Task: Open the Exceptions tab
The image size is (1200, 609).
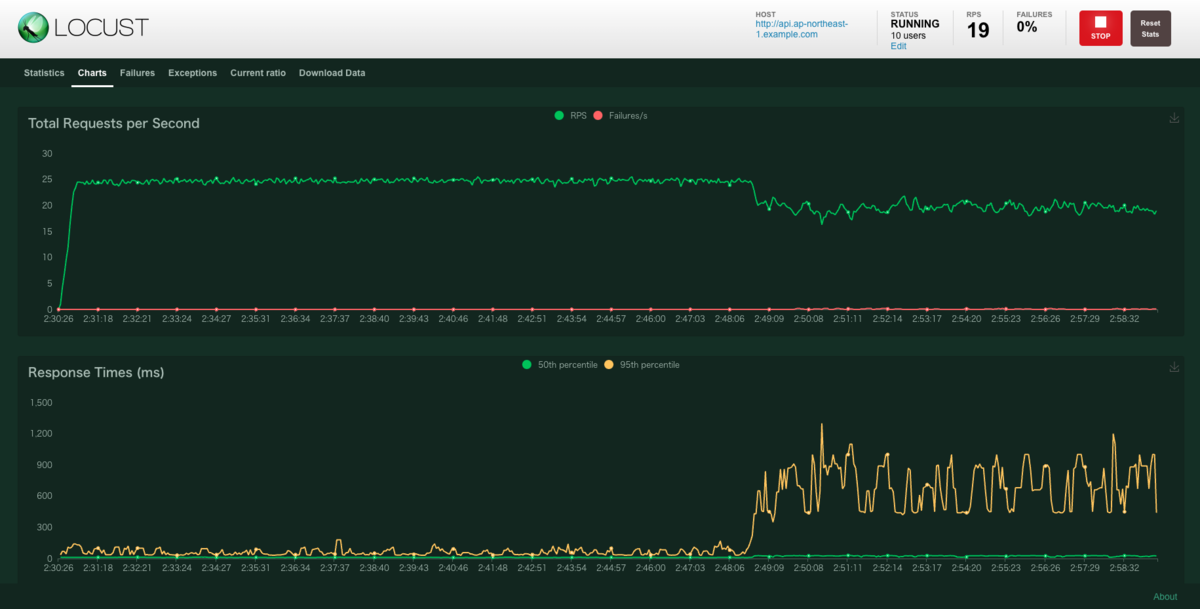Action: [192, 73]
